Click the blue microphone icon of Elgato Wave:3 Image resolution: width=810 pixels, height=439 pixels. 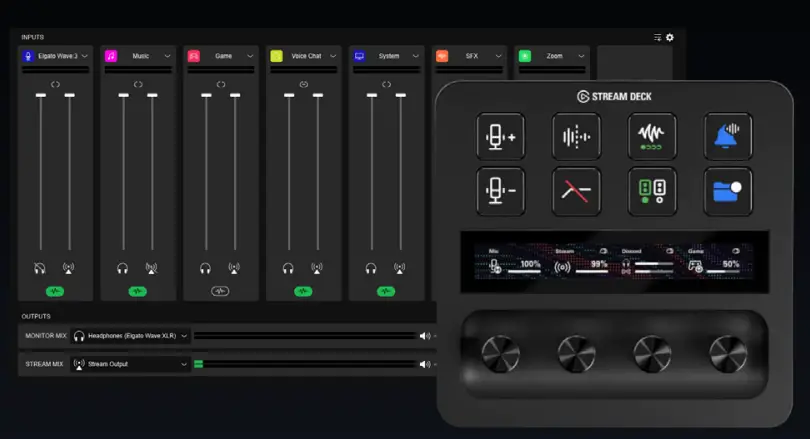(x=28, y=56)
